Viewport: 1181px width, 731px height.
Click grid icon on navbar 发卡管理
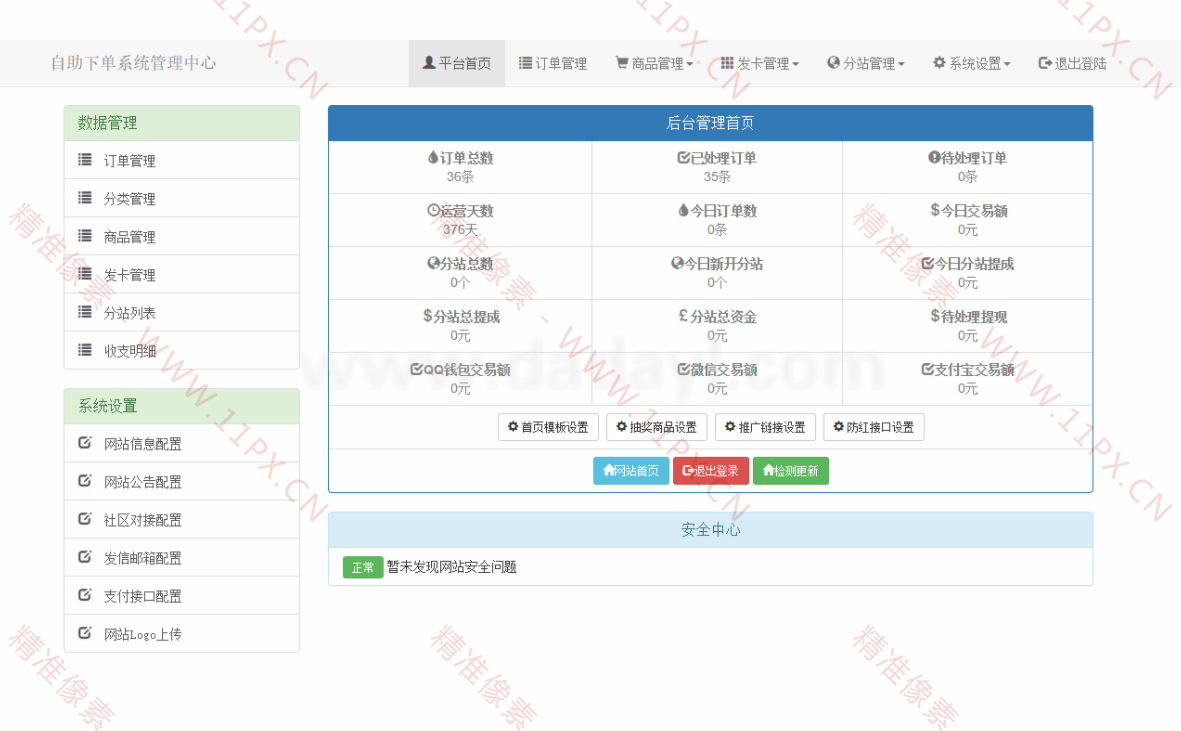[727, 62]
